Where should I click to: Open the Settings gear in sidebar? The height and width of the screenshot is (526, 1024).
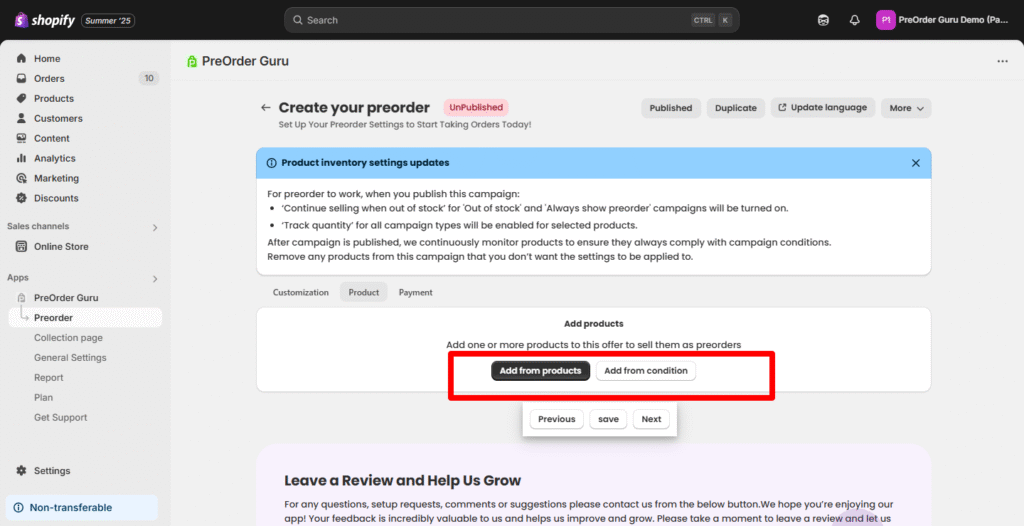pos(22,471)
